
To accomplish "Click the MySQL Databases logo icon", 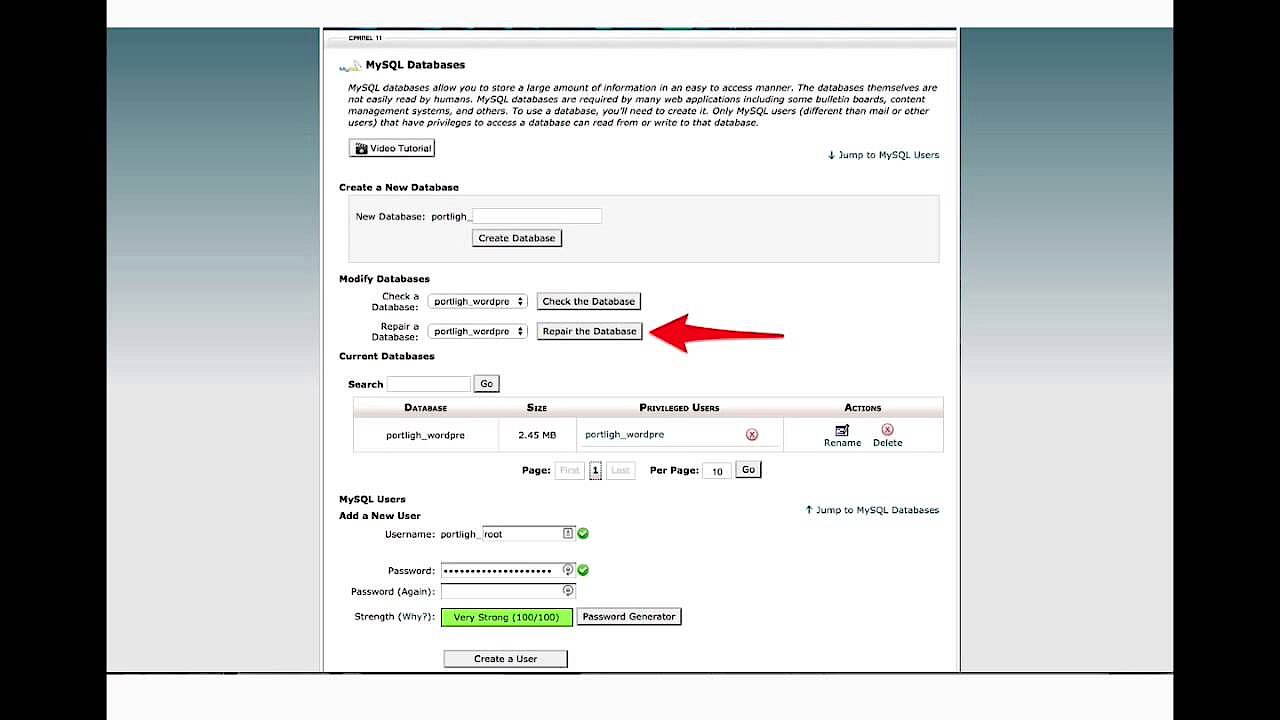I will point(349,66).
